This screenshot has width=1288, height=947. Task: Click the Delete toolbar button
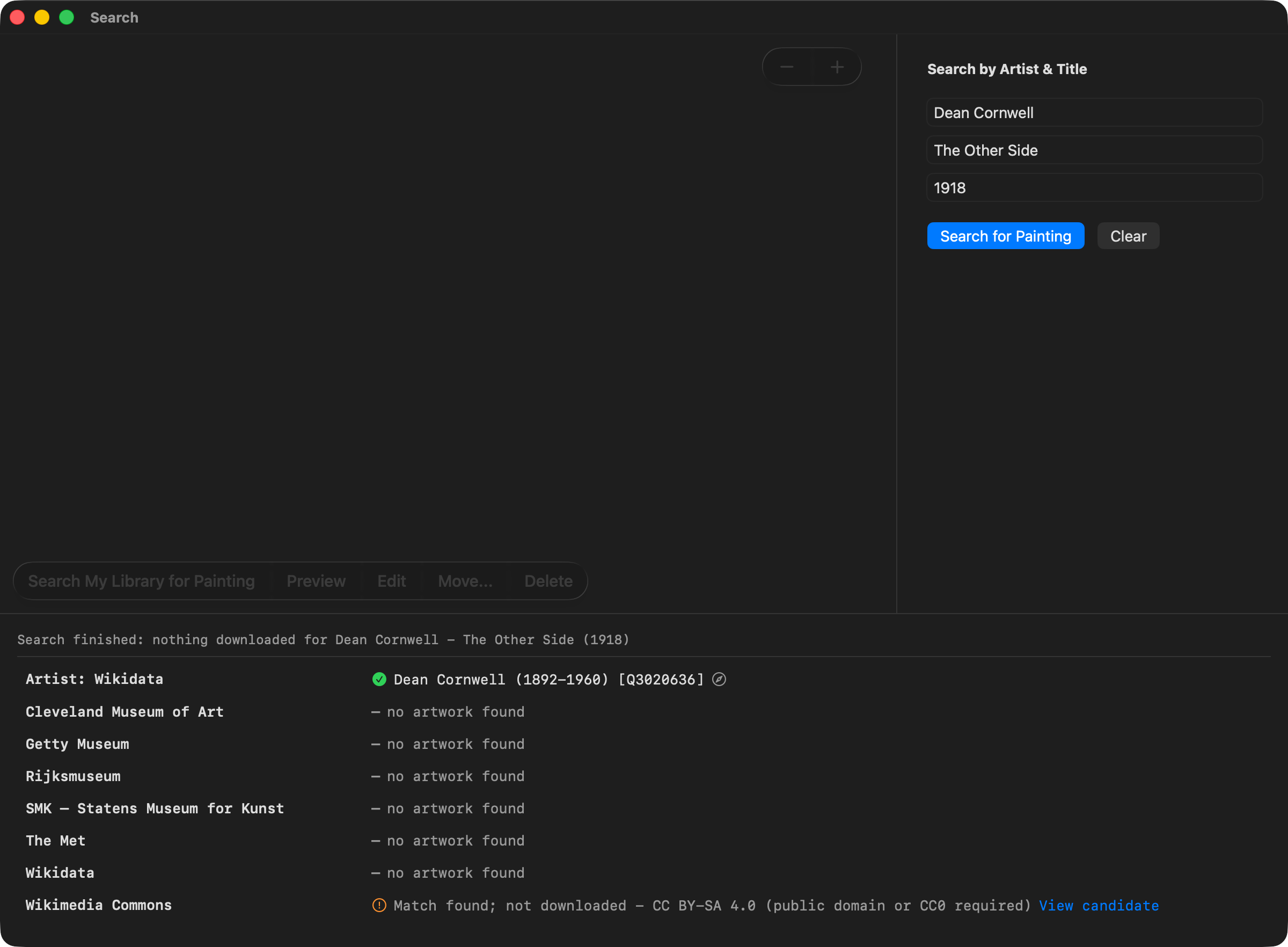[548, 581]
